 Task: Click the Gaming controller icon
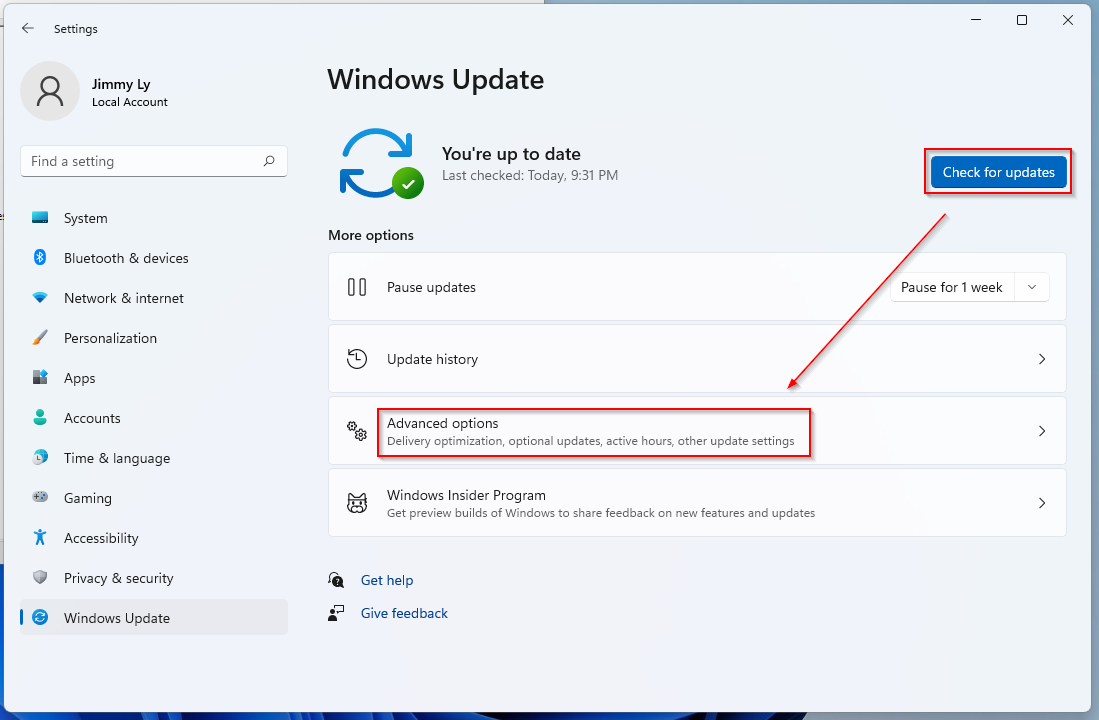40,497
